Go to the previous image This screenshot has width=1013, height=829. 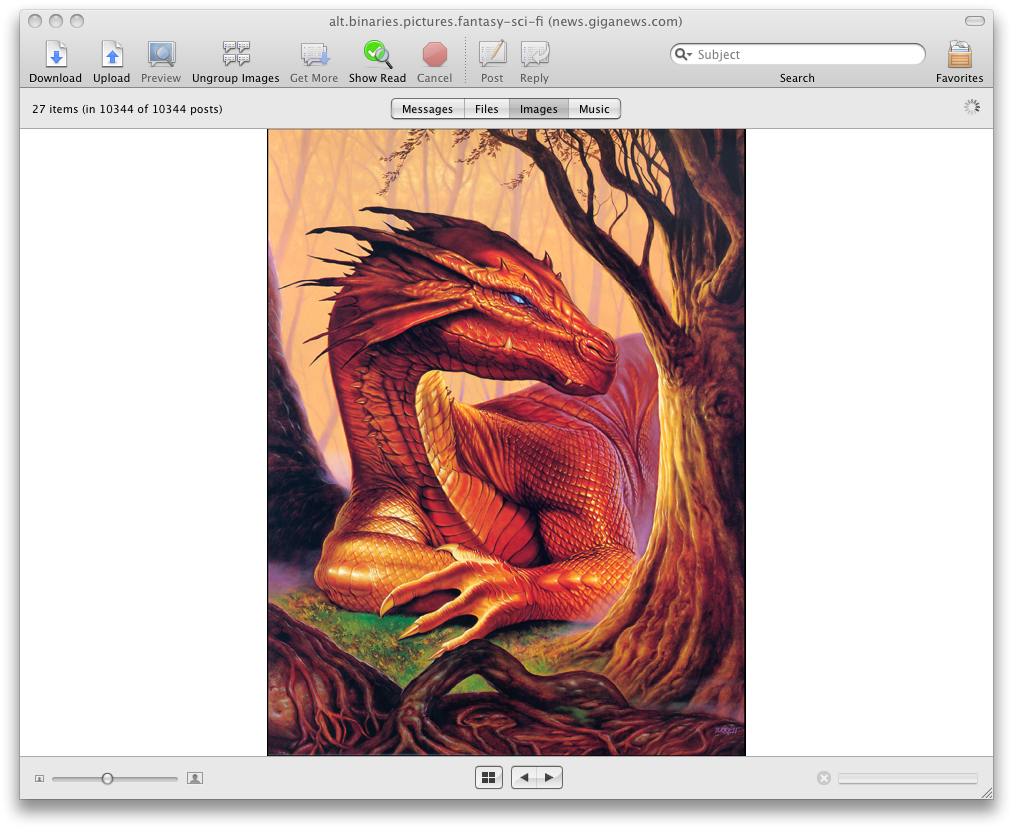[x=525, y=777]
